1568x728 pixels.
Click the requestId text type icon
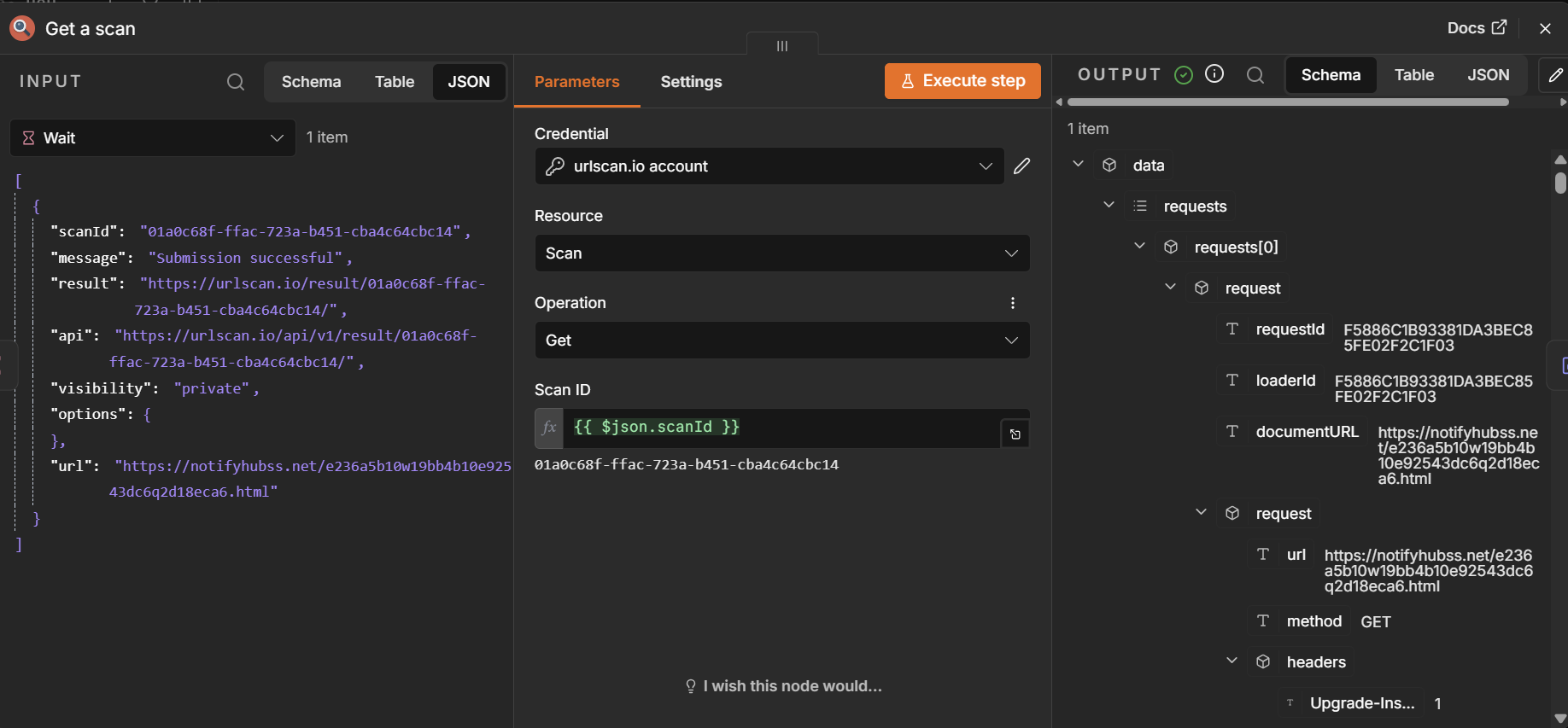coord(1232,329)
